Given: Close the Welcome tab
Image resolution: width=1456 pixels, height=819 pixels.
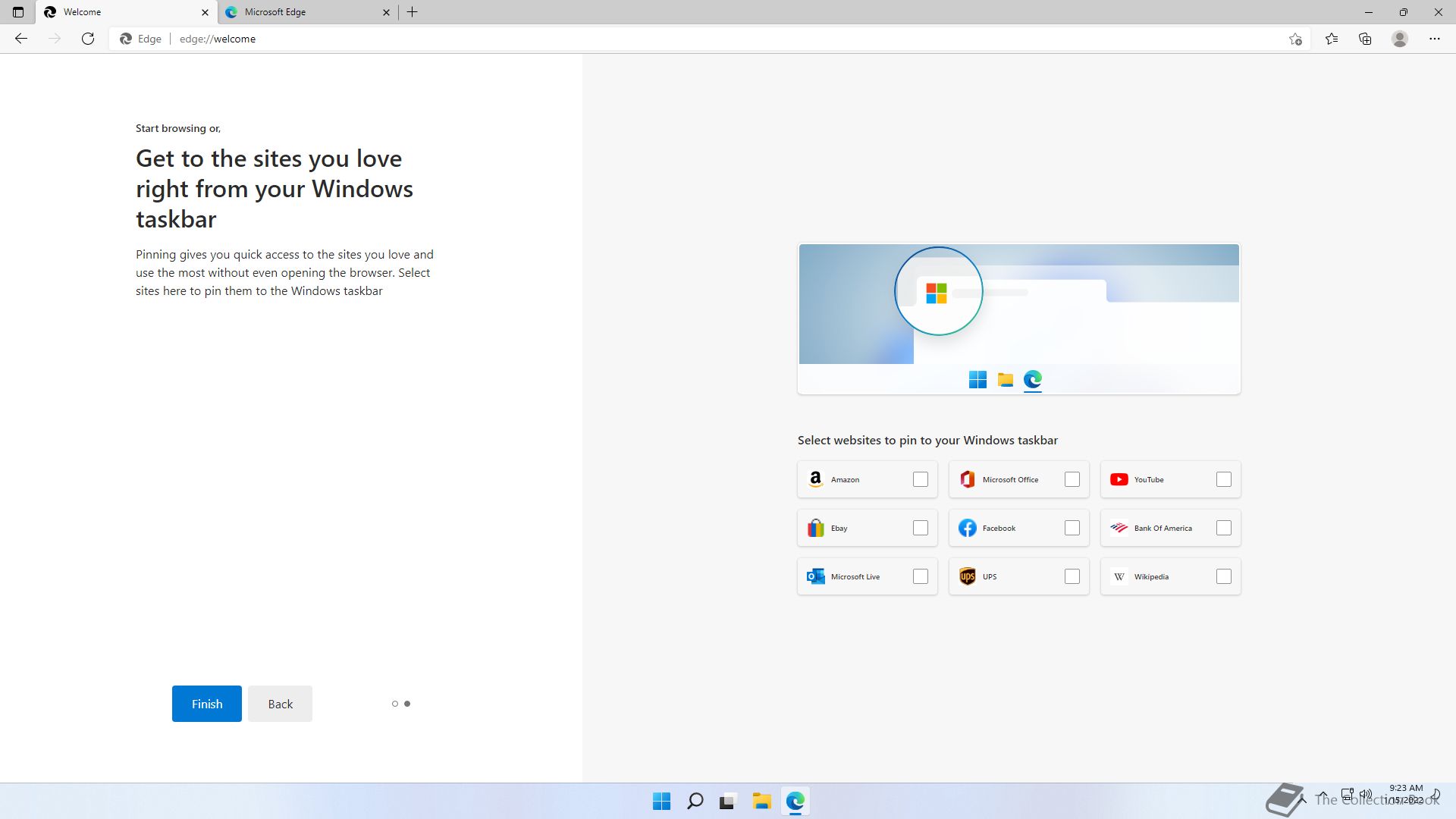Looking at the screenshot, I should click(205, 12).
